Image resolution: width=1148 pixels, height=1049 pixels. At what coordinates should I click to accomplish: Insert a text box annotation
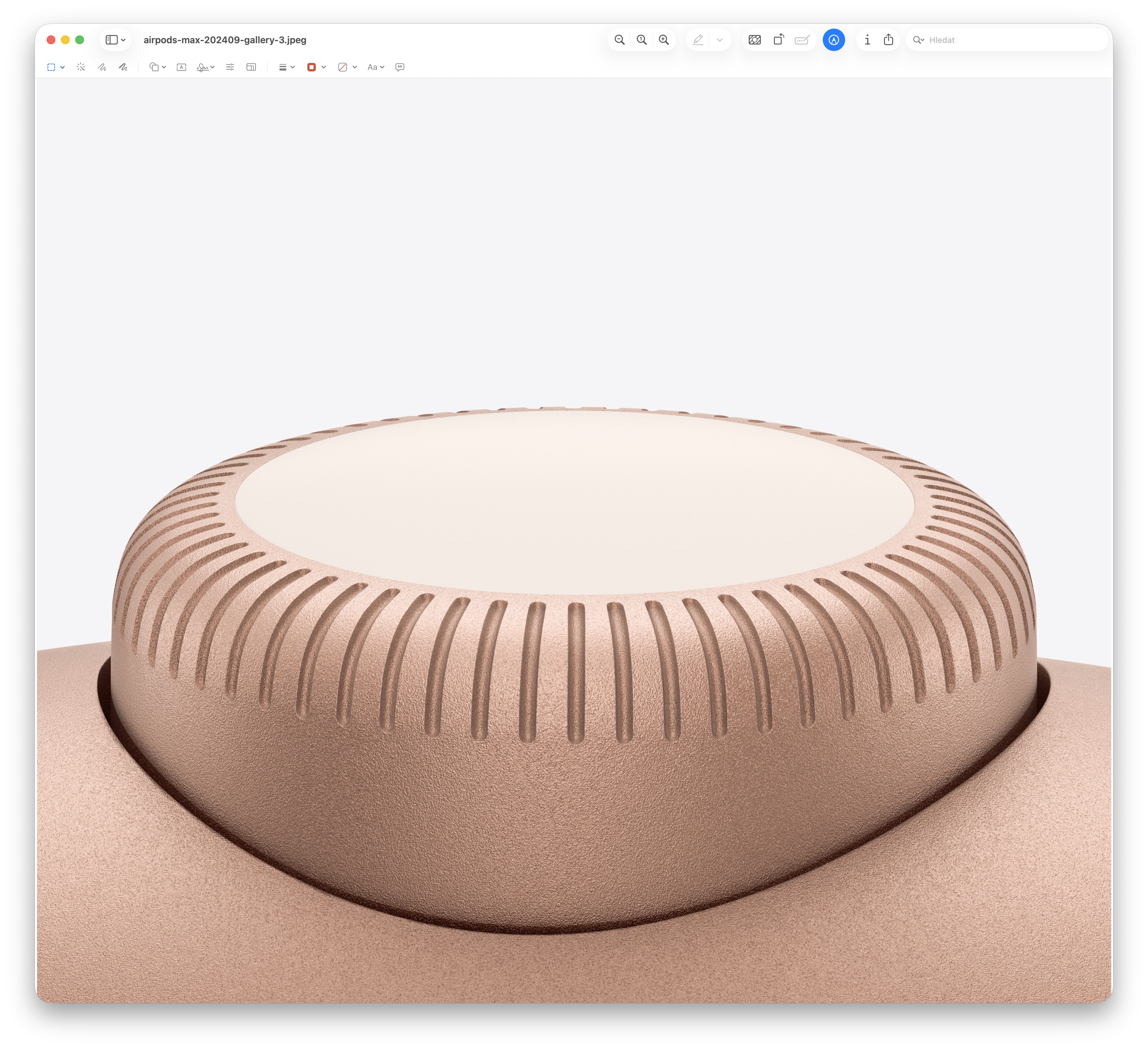(x=182, y=67)
